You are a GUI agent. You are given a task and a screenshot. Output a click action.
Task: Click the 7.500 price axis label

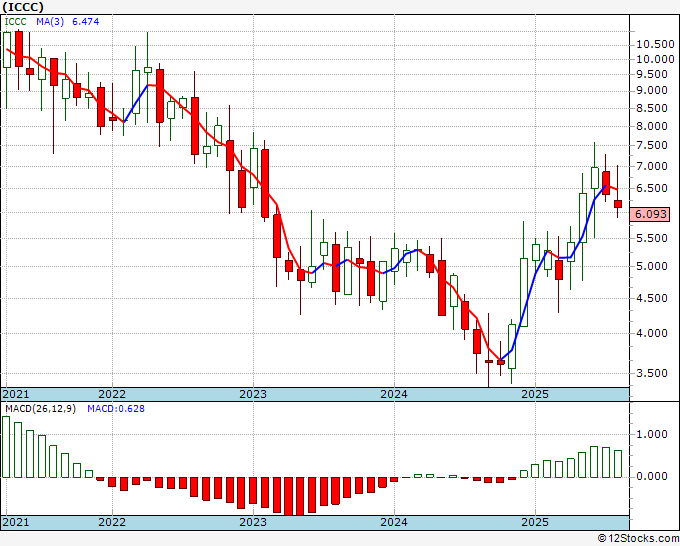point(651,145)
